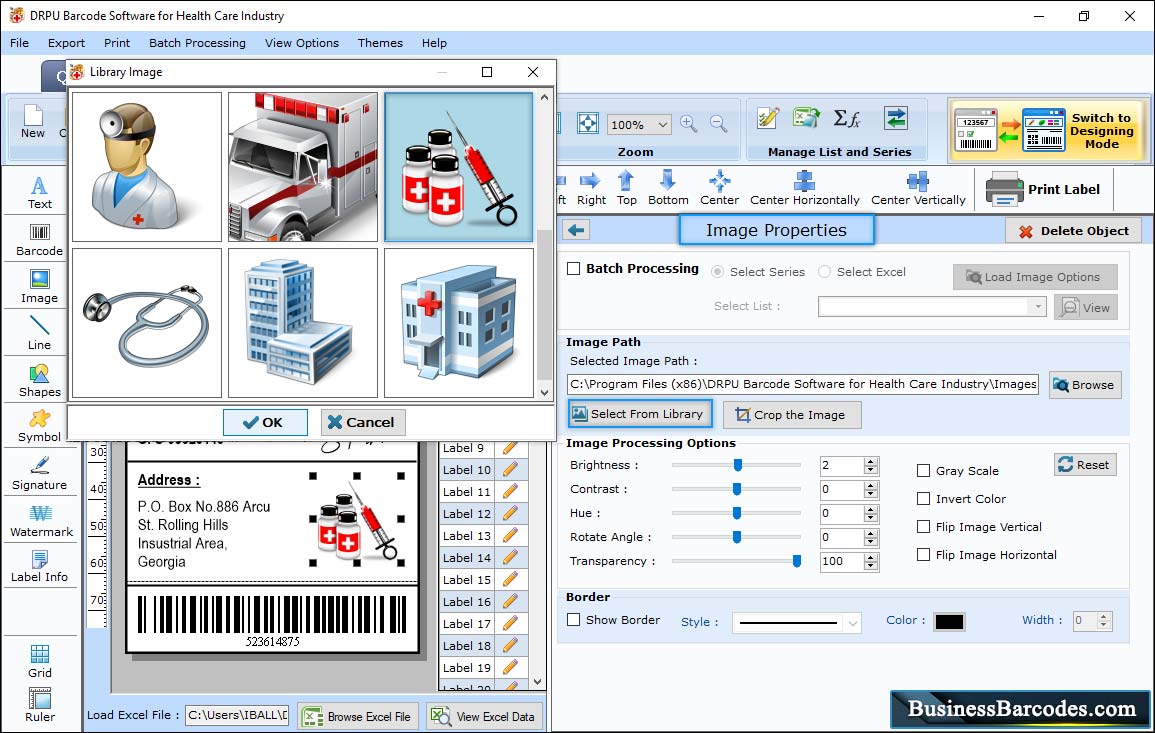
Task: Open the Shapes tool
Action: [x=39, y=380]
